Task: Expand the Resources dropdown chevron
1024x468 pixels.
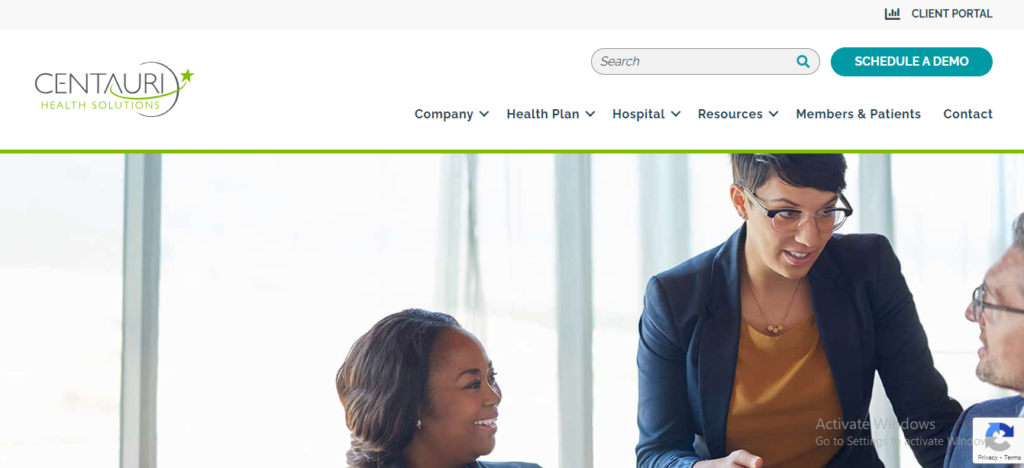Action: 773,114
